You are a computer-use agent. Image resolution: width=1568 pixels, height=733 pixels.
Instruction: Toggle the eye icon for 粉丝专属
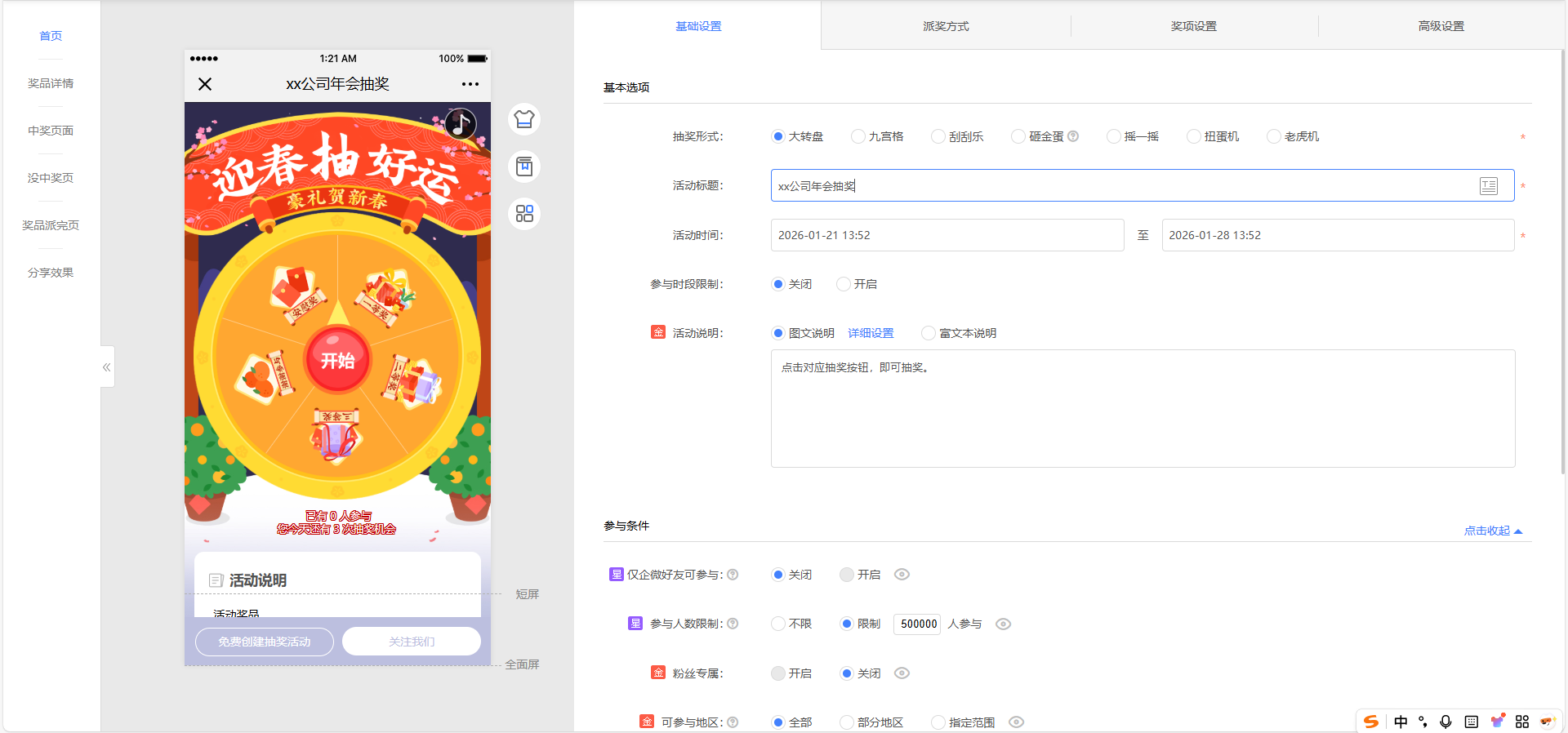(x=902, y=673)
